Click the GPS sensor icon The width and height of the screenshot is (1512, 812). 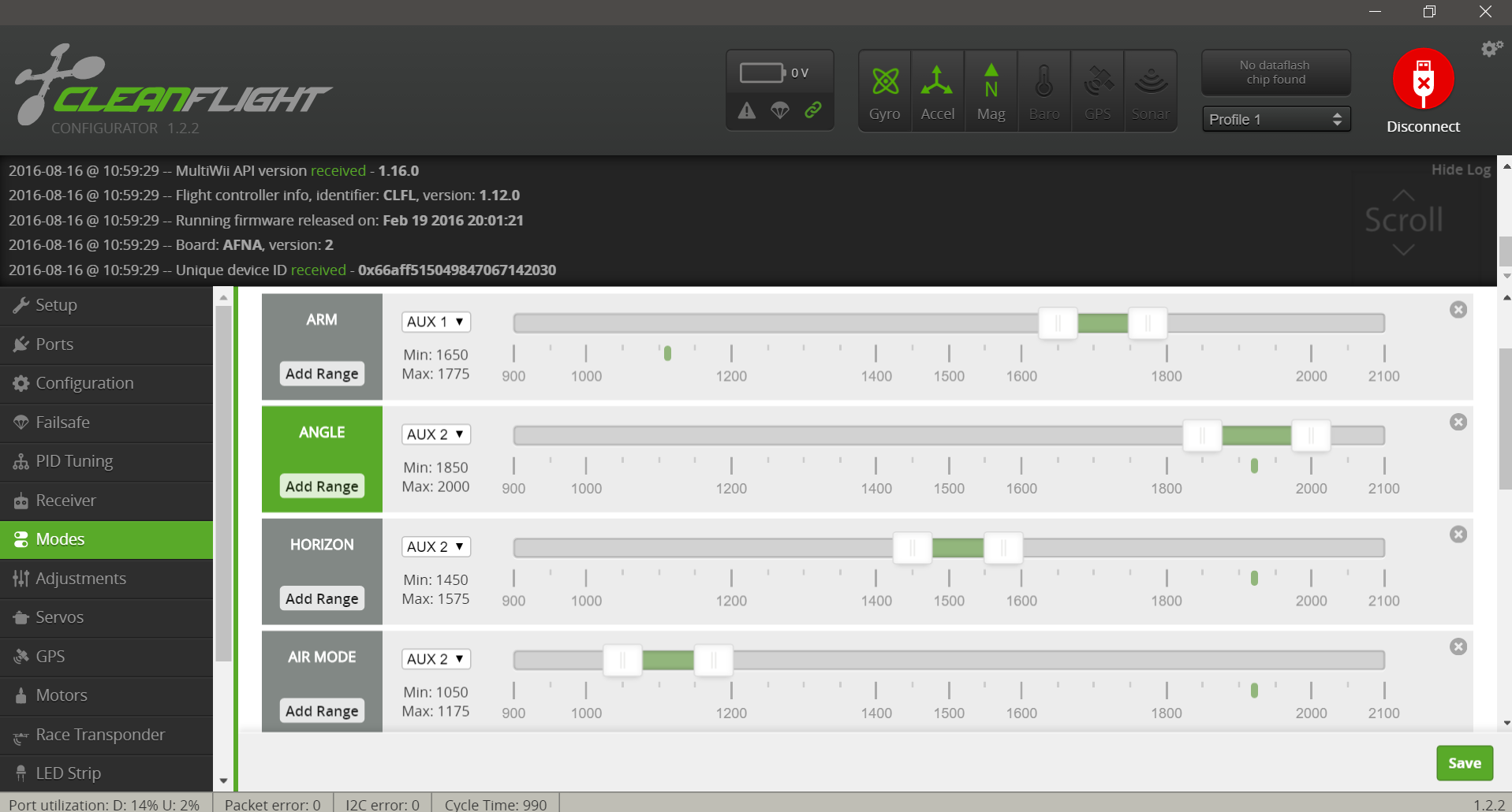pos(1098,91)
